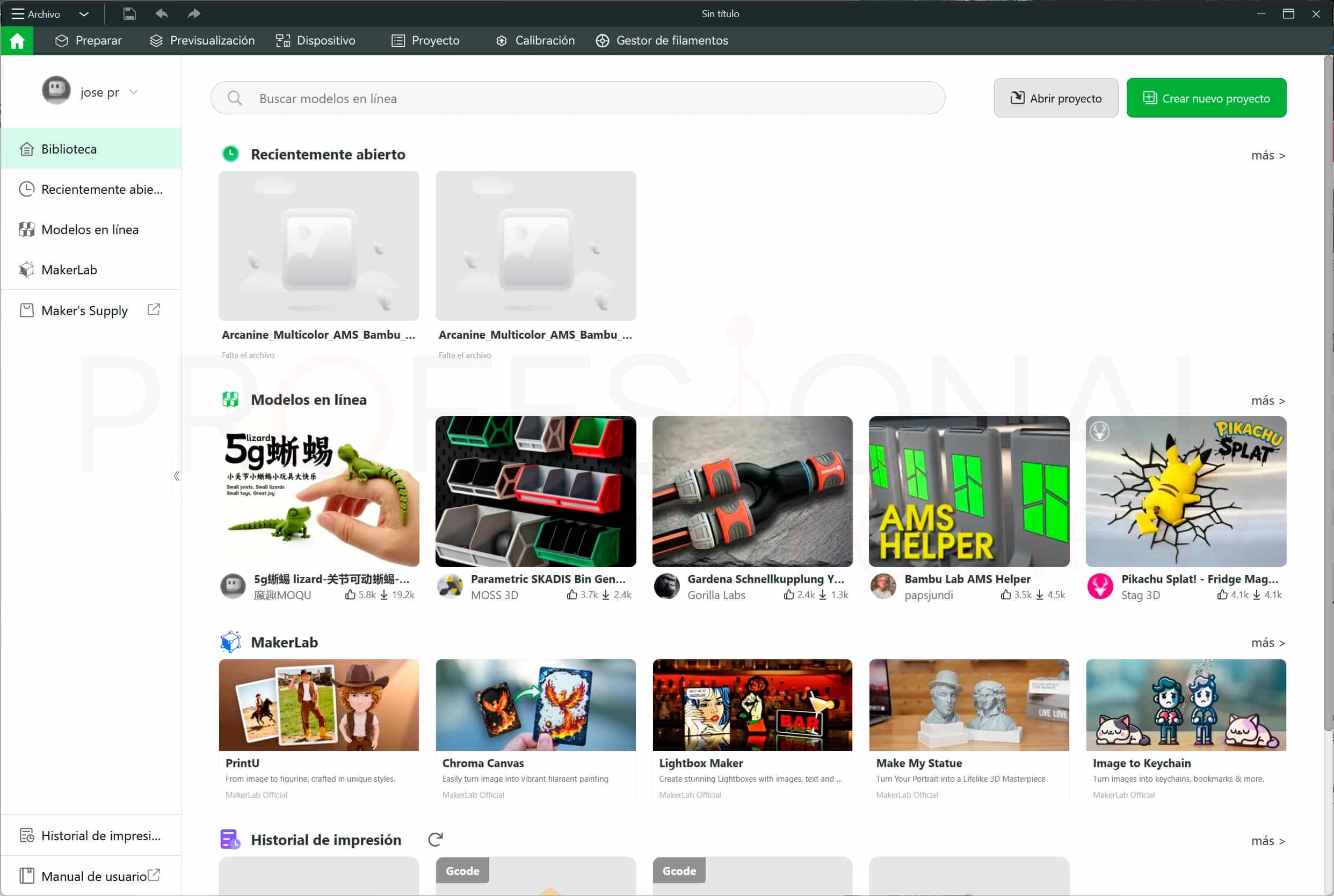Image resolution: width=1334 pixels, height=896 pixels.
Task: Open Maker's Supply in the sidebar
Action: pyautogui.click(x=91, y=310)
